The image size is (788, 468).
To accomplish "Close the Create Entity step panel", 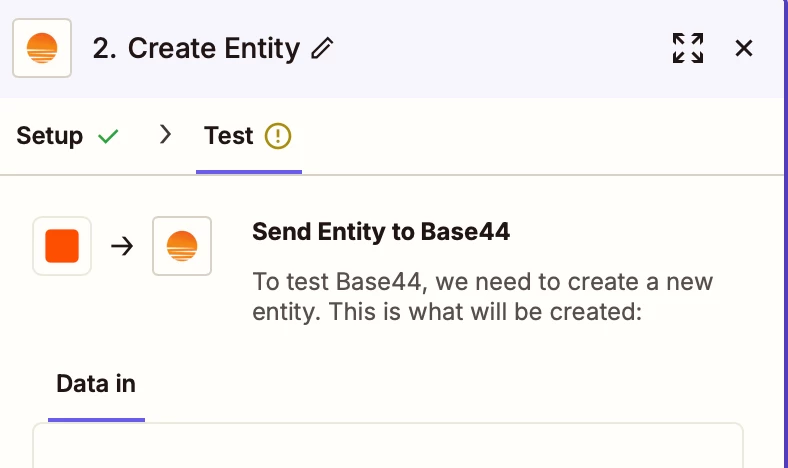I will pyautogui.click(x=744, y=48).
